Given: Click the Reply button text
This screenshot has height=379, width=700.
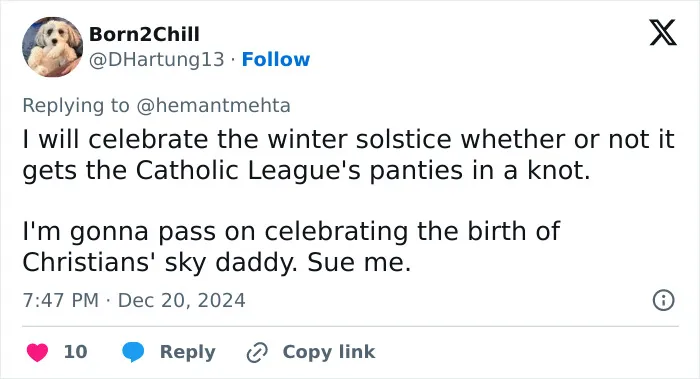Looking at the screenshot, I should pyautogui.click(x=188, y=352).
